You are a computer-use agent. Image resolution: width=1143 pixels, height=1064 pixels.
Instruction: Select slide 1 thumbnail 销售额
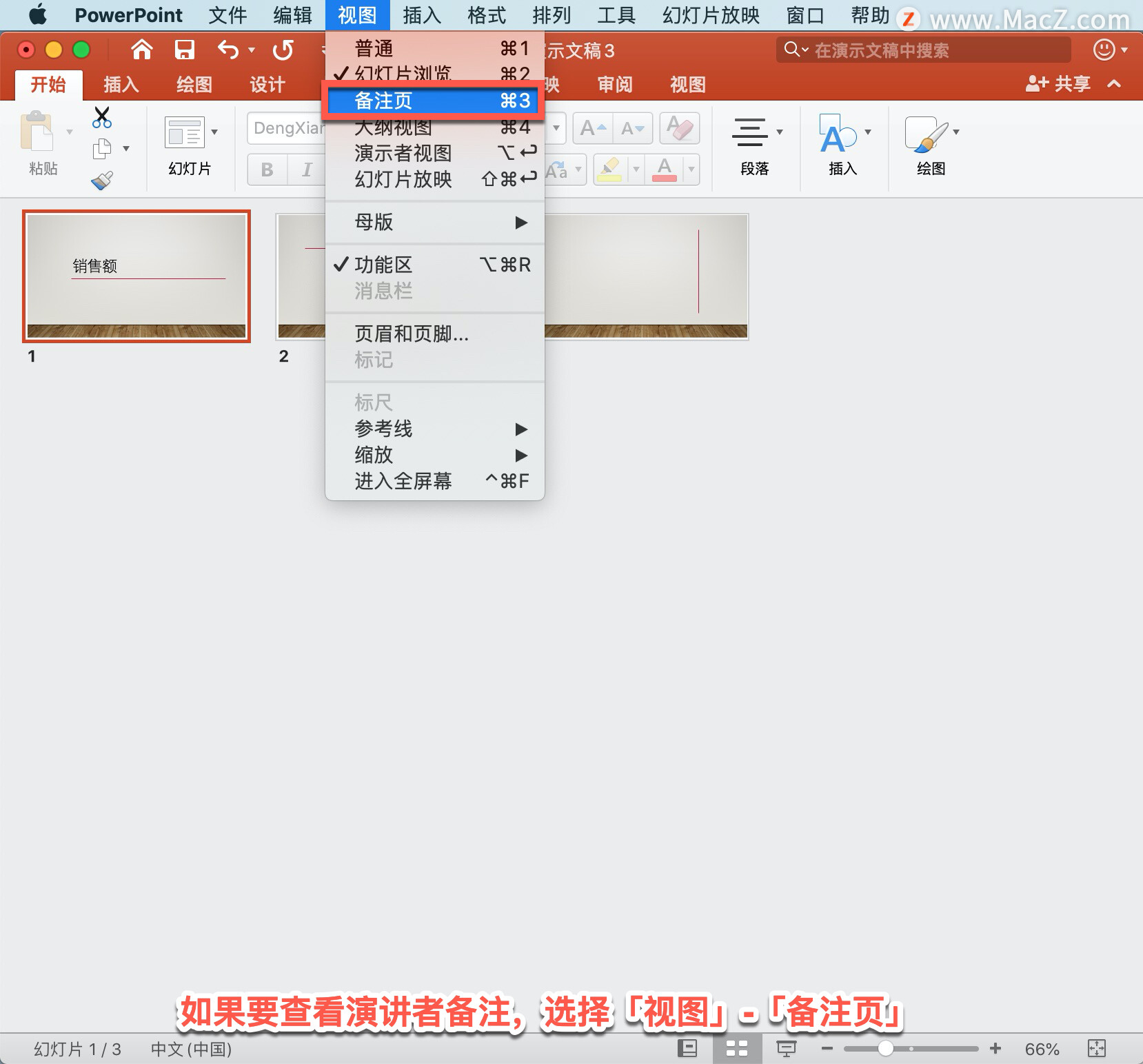pos(136,276)
